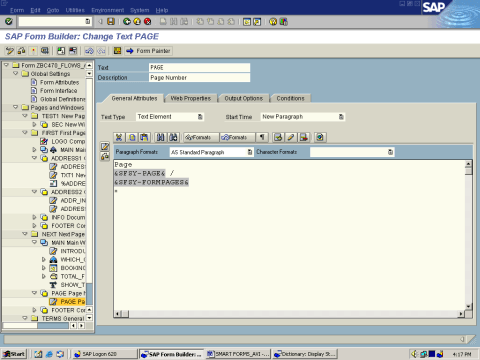Click the Display/Change pencil toolbar icon
The image size is (480, 360).
10,51
